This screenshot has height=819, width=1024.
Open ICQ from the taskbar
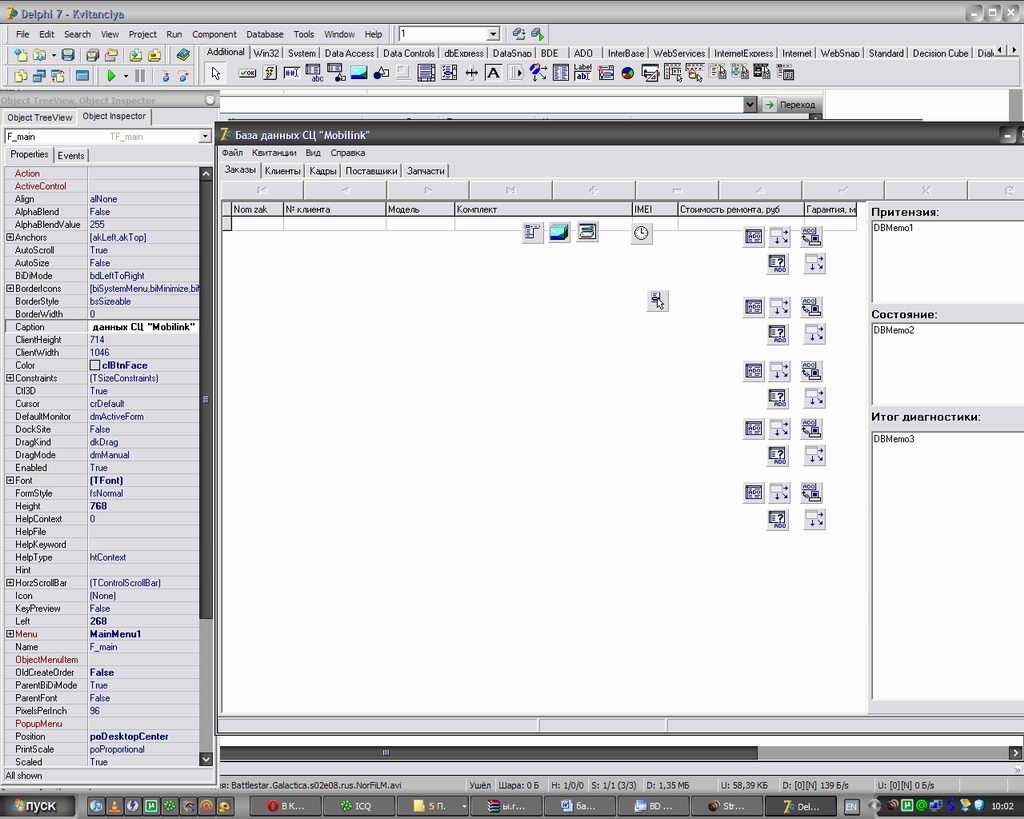point(359,806)
